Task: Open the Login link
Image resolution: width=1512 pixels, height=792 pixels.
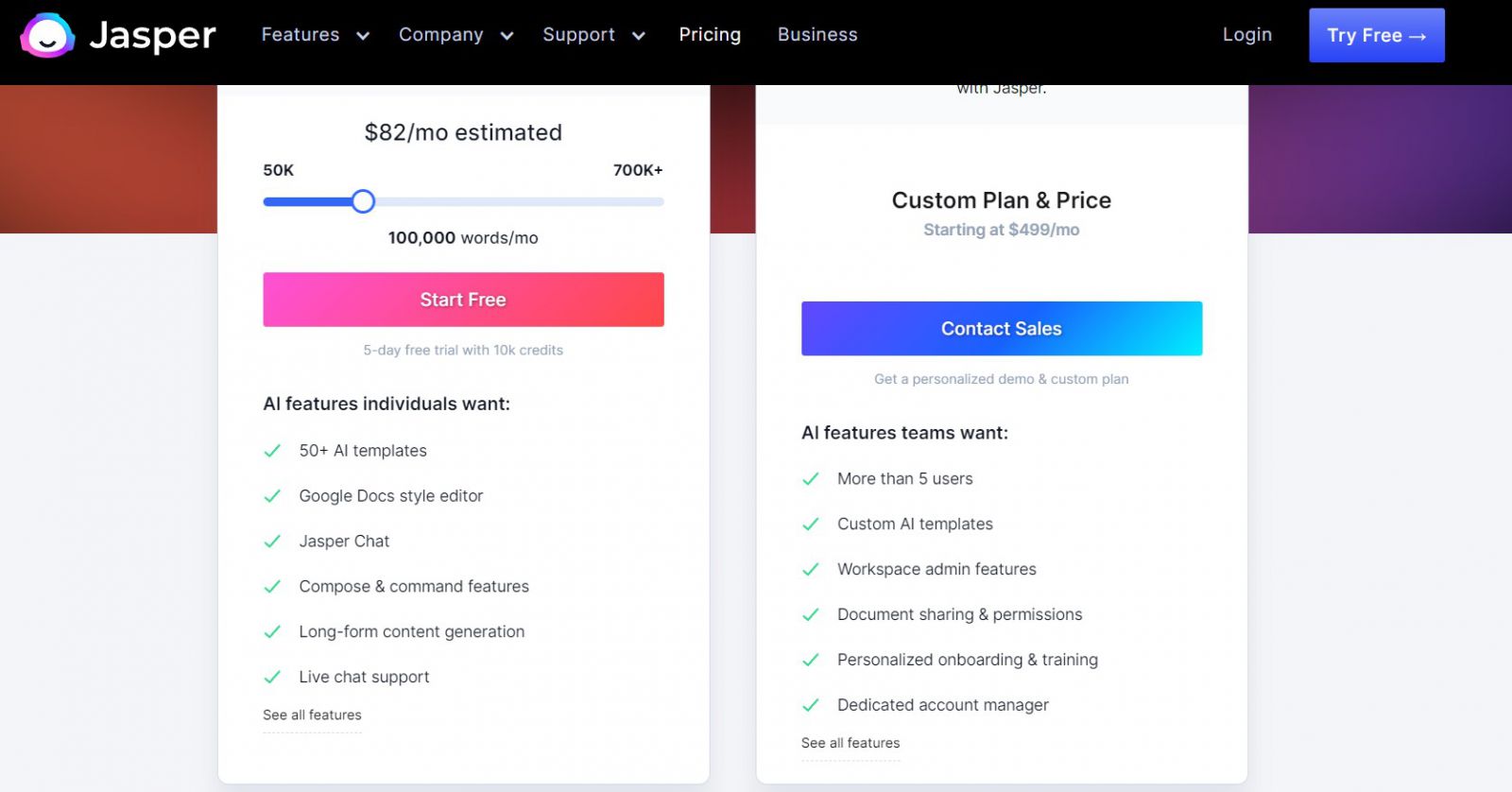Action: pyautogui.click(x=1247, y=35)
